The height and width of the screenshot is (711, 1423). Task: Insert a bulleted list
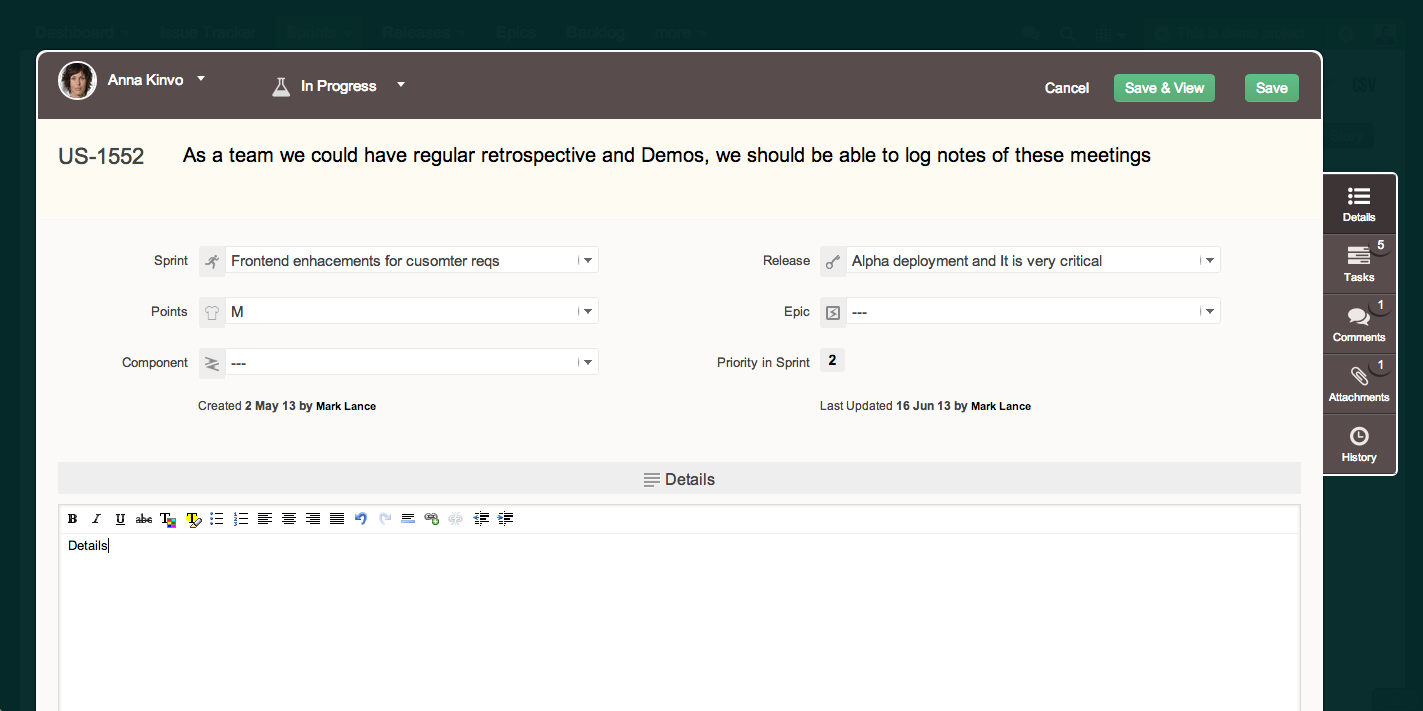coord(216,519)
